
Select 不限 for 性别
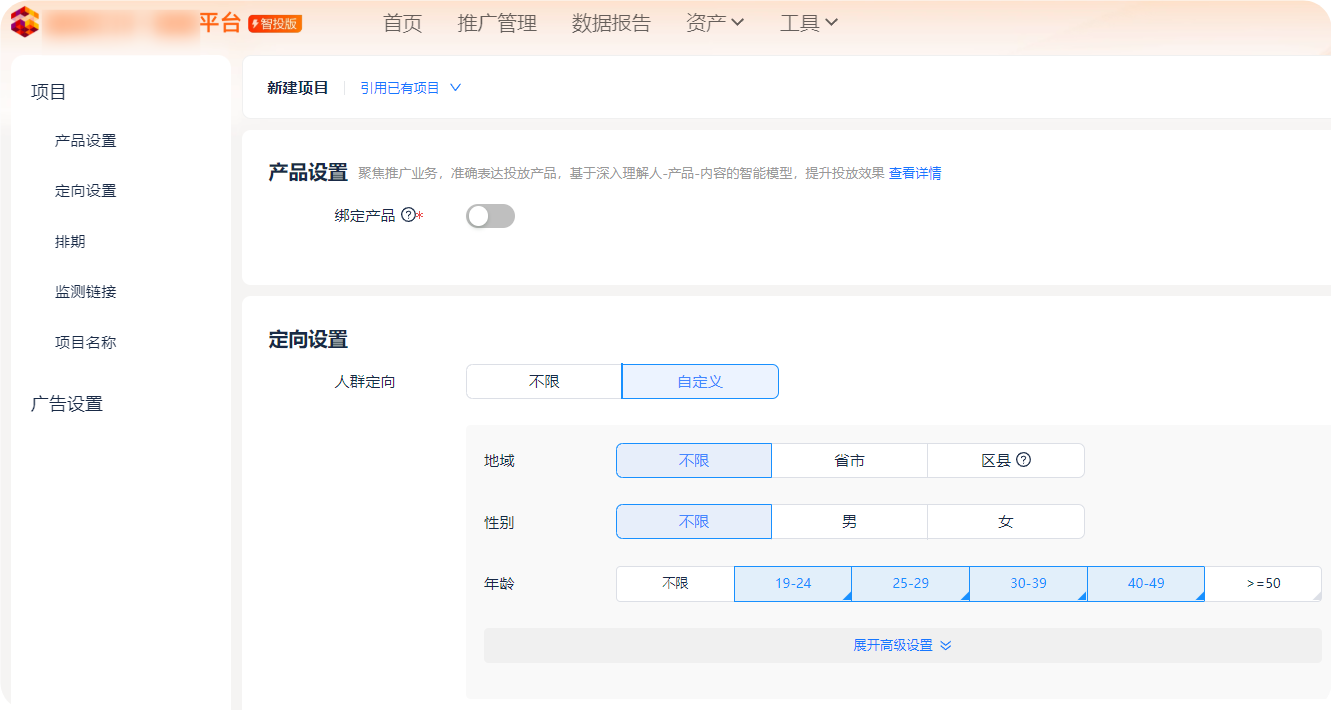coord(694,522)
